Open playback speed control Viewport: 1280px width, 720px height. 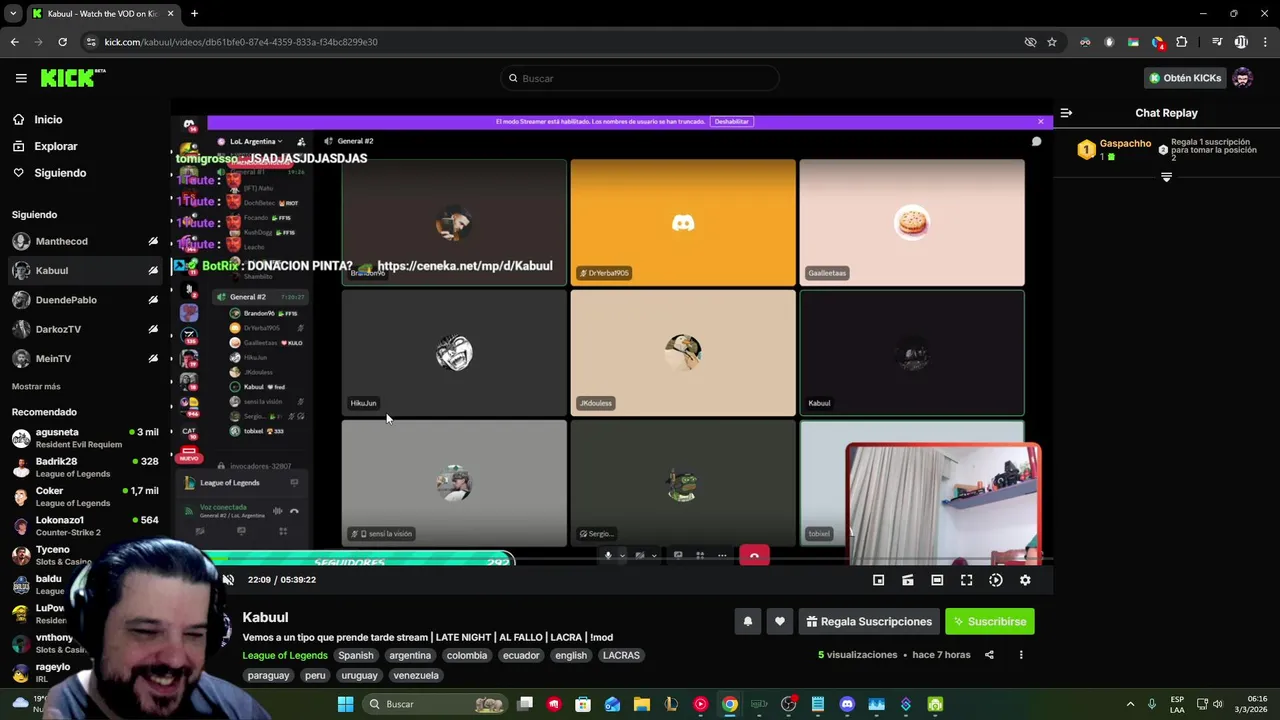996,580
